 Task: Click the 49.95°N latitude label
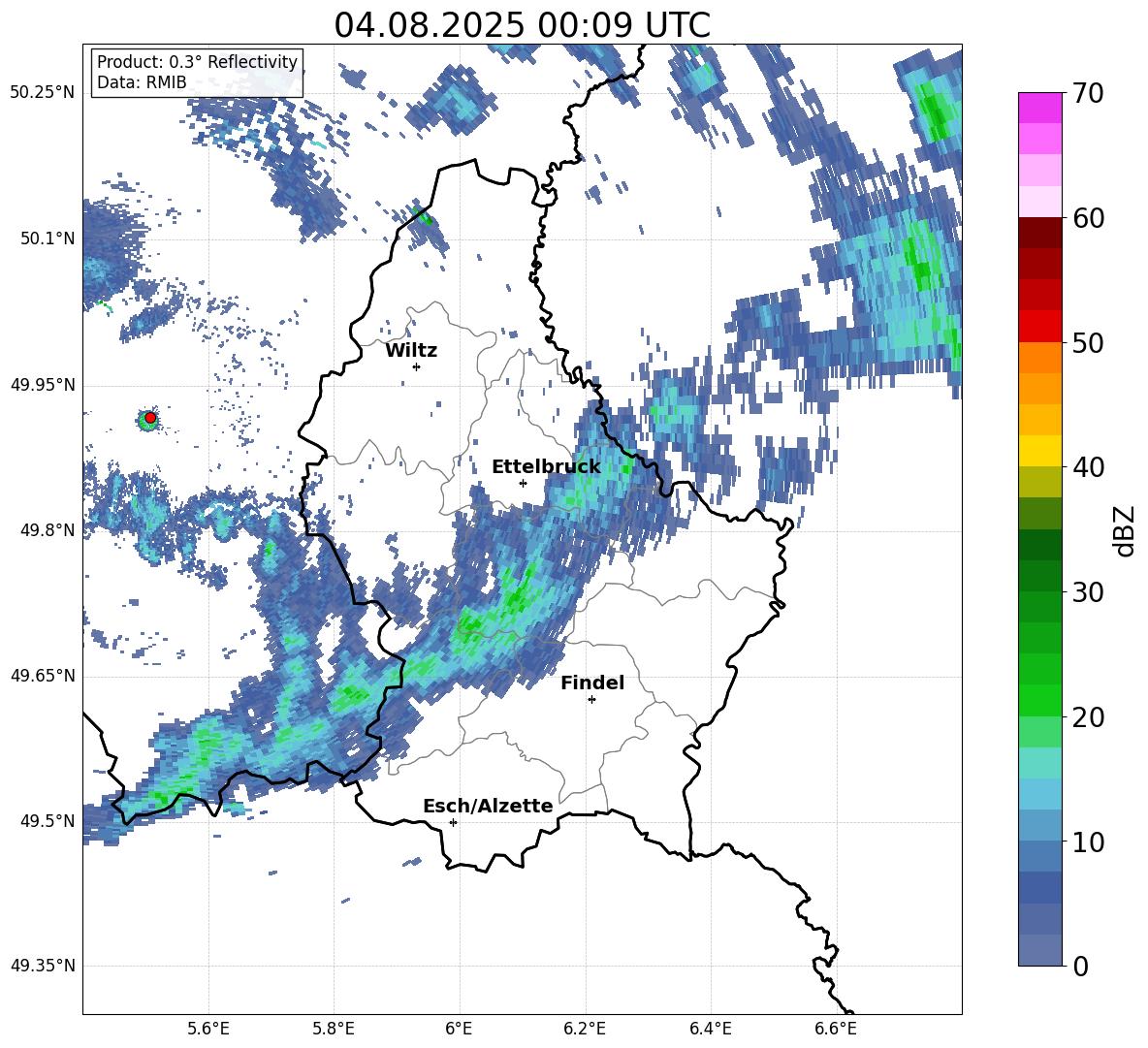click(44, 385)
